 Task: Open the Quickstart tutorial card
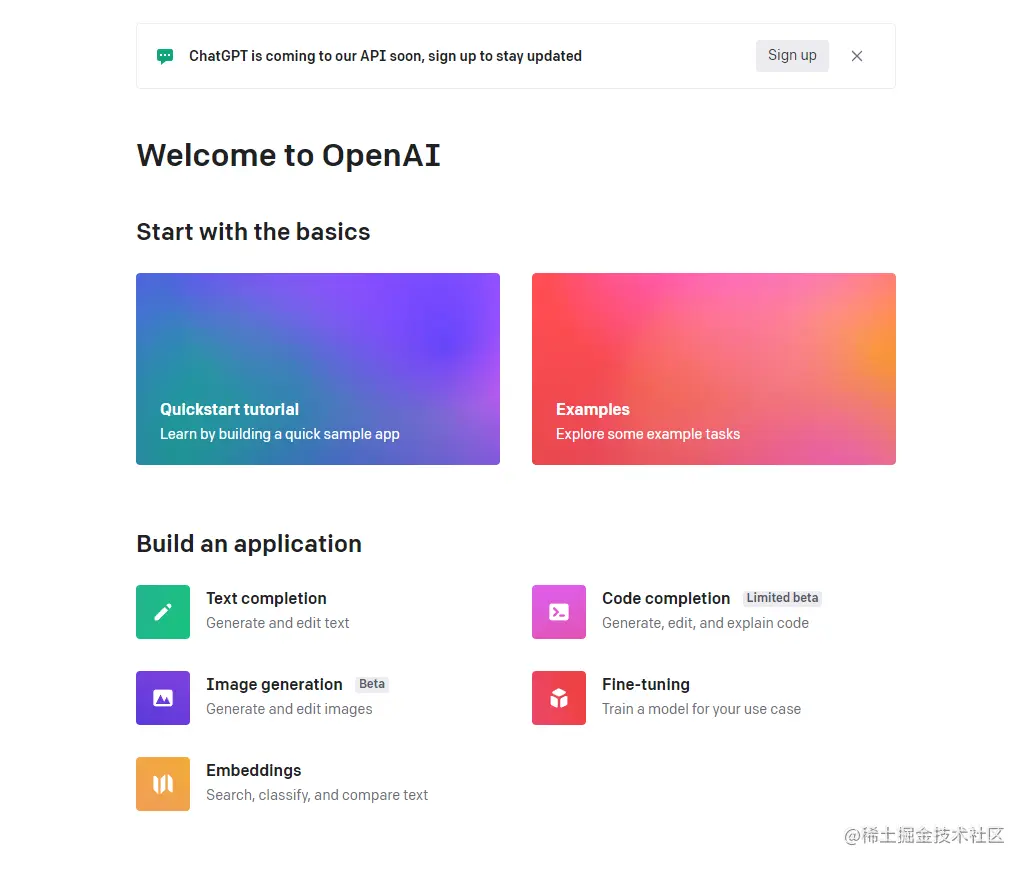318,369
